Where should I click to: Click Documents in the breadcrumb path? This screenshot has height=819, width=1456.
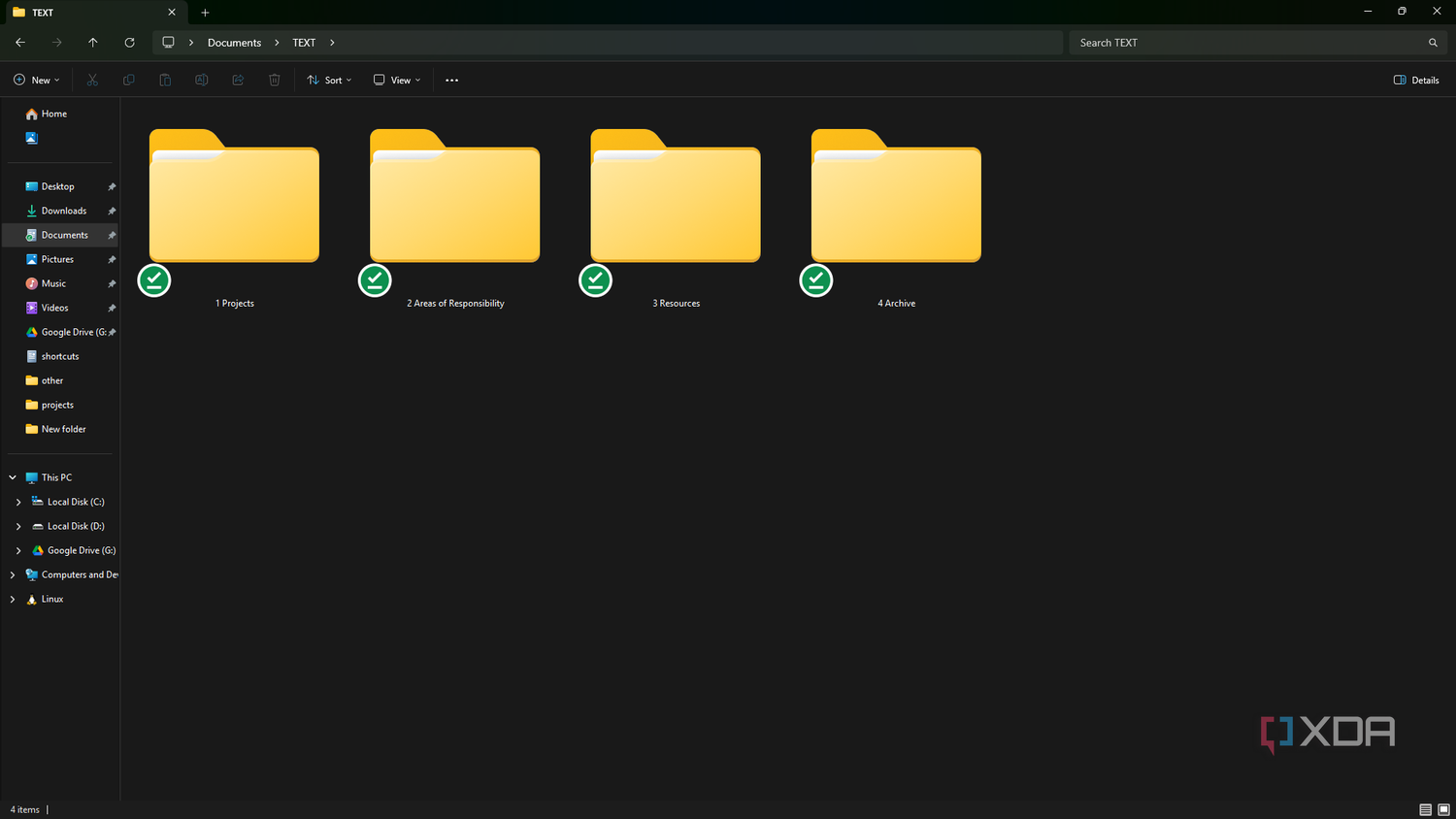pos(235,43)
